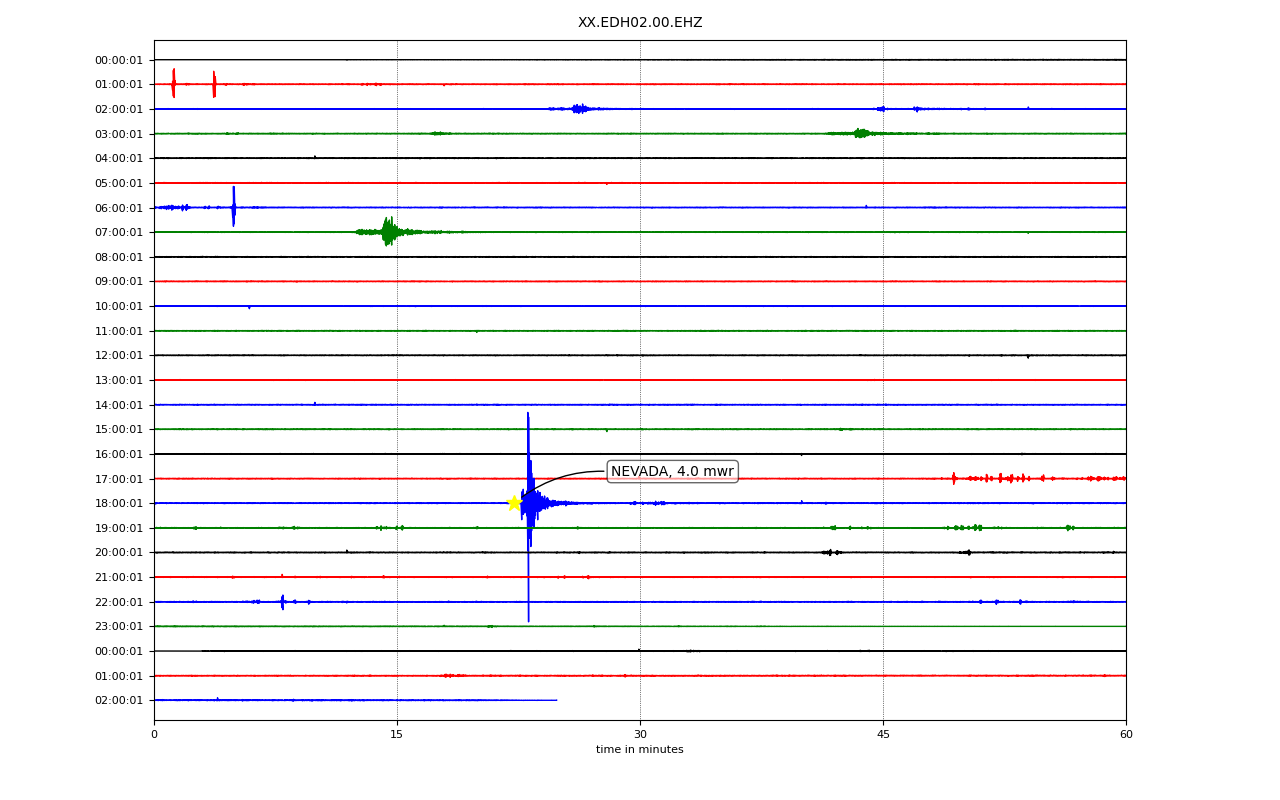This screenshot has width=1280, height=800.
Task: Click the first red spike on 01:00:01 trace
Action: coord(173,83)
